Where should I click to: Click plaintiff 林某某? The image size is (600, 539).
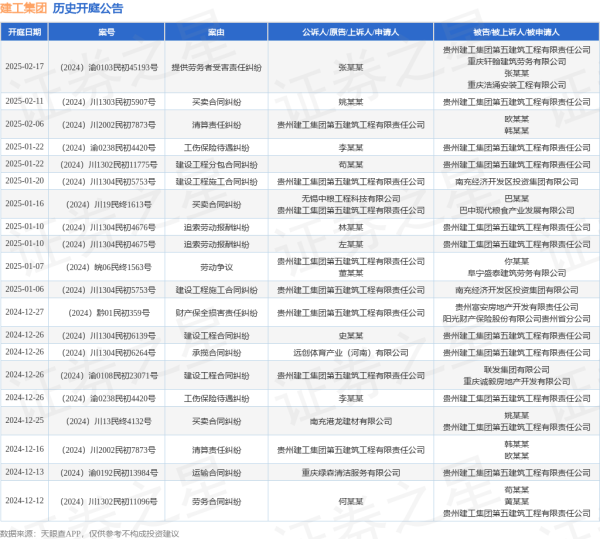point(351,228)
